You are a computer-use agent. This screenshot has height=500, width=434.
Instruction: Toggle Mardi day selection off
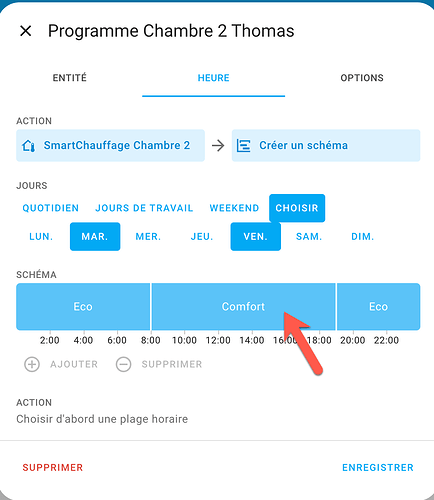95,236
